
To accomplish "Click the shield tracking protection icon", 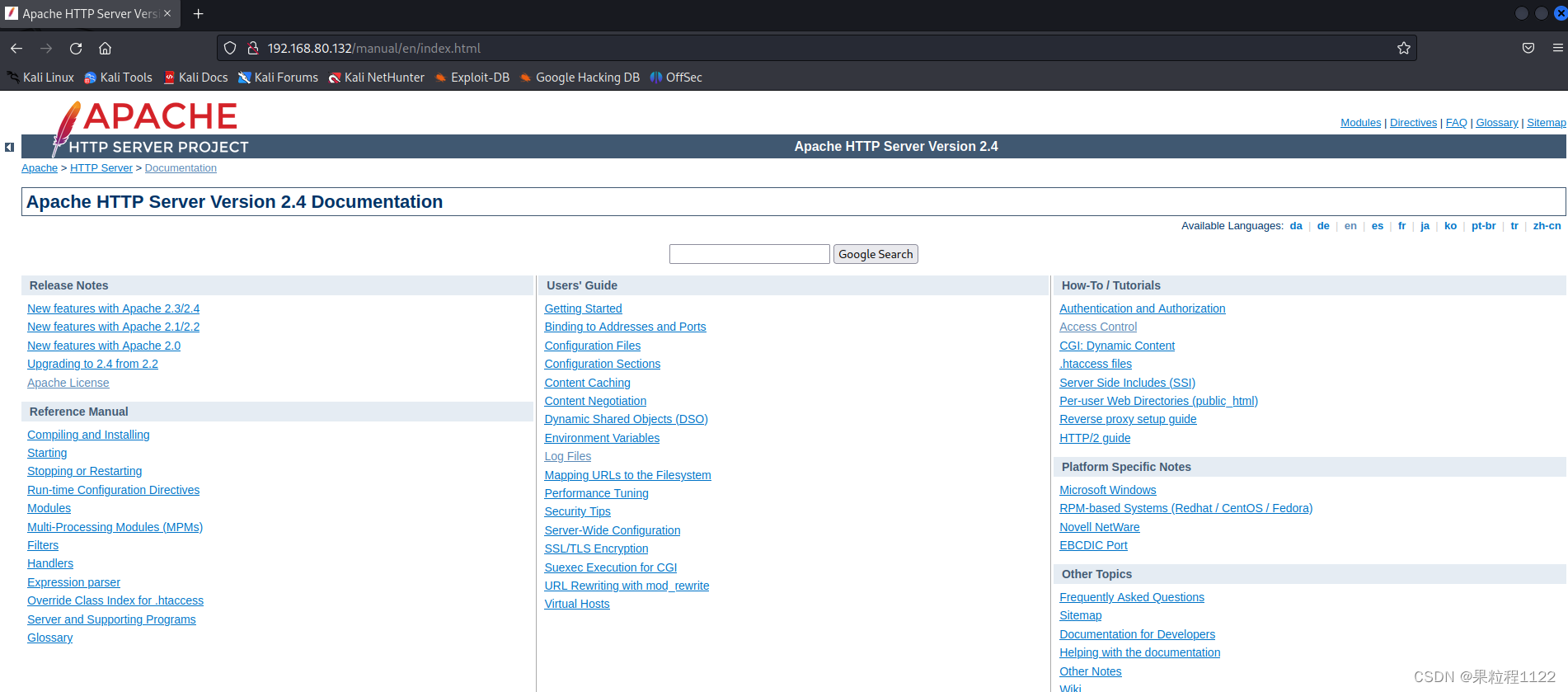I will click(x=231, y=49).
